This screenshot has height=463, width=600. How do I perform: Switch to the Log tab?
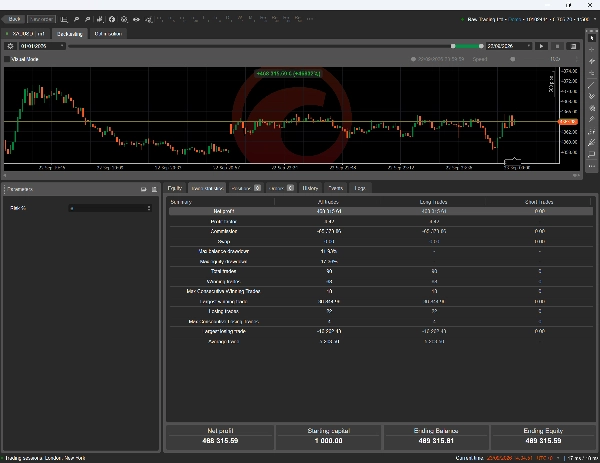coord(360,188)
